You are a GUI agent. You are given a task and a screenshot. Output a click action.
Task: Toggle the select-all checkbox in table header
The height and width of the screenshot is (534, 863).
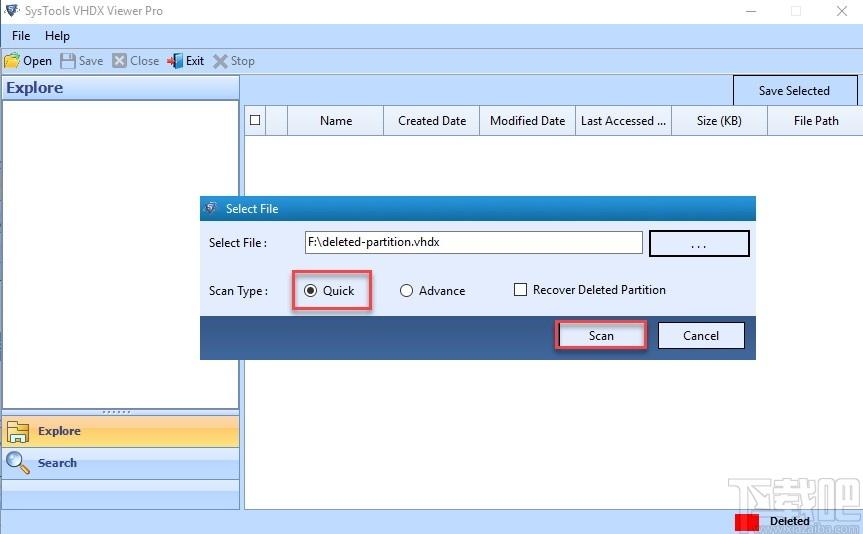click(x=255, y=120)
